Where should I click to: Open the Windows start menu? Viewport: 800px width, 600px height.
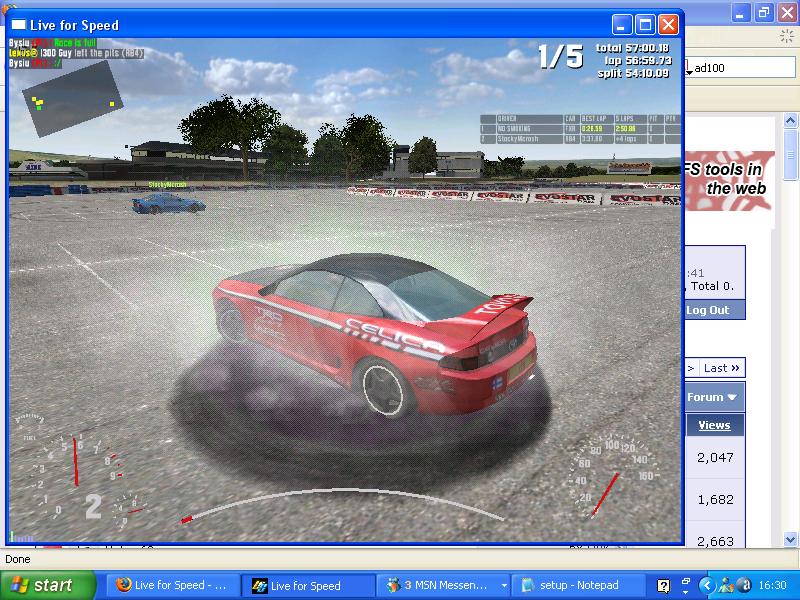[48, 585]
